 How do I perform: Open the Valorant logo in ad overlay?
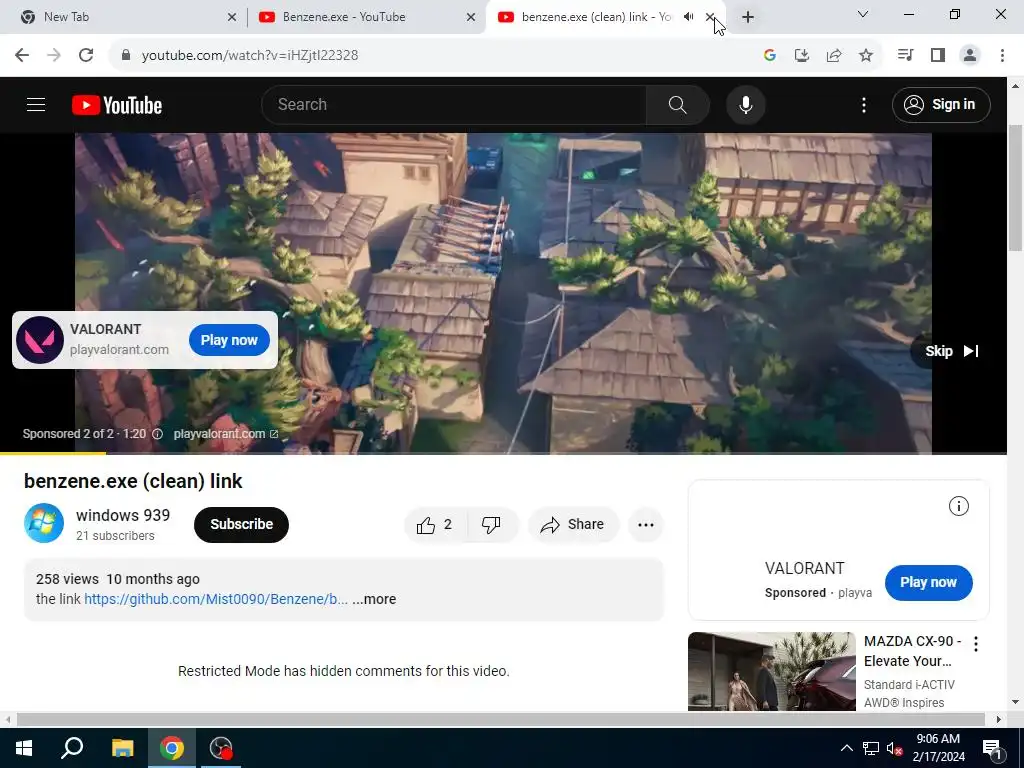click(x=40, y=340)
